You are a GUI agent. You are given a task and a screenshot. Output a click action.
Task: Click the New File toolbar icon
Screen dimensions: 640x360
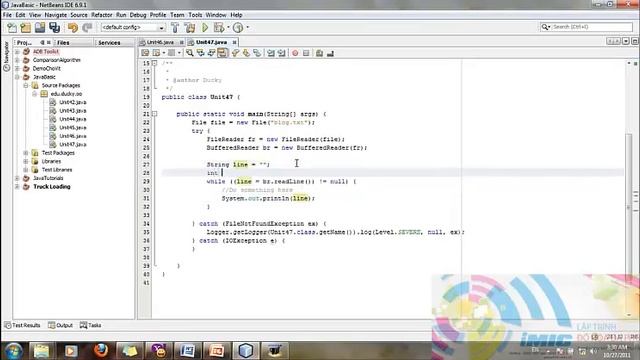point(12,27)
